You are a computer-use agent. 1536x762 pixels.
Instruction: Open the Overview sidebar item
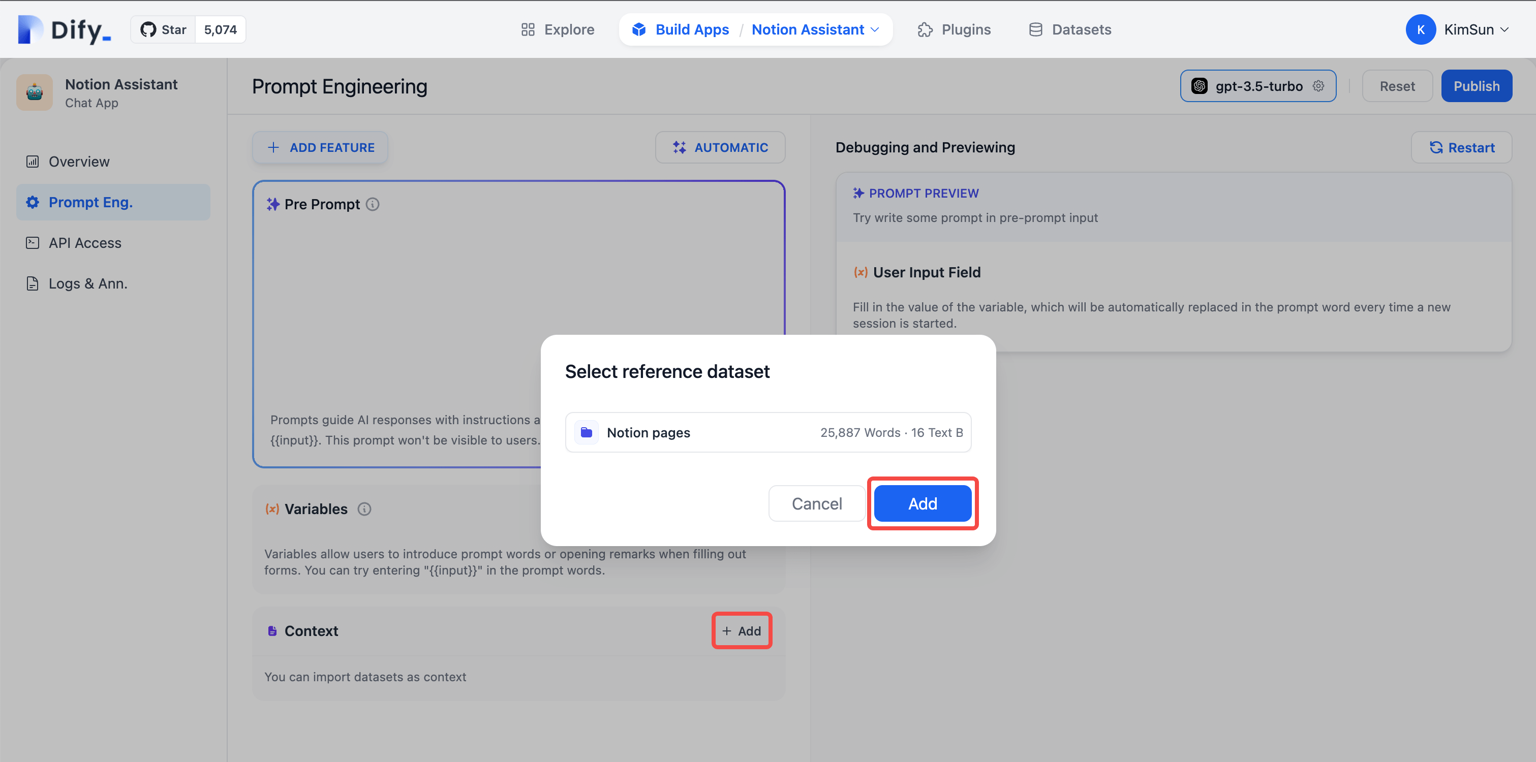pos(113,161)
